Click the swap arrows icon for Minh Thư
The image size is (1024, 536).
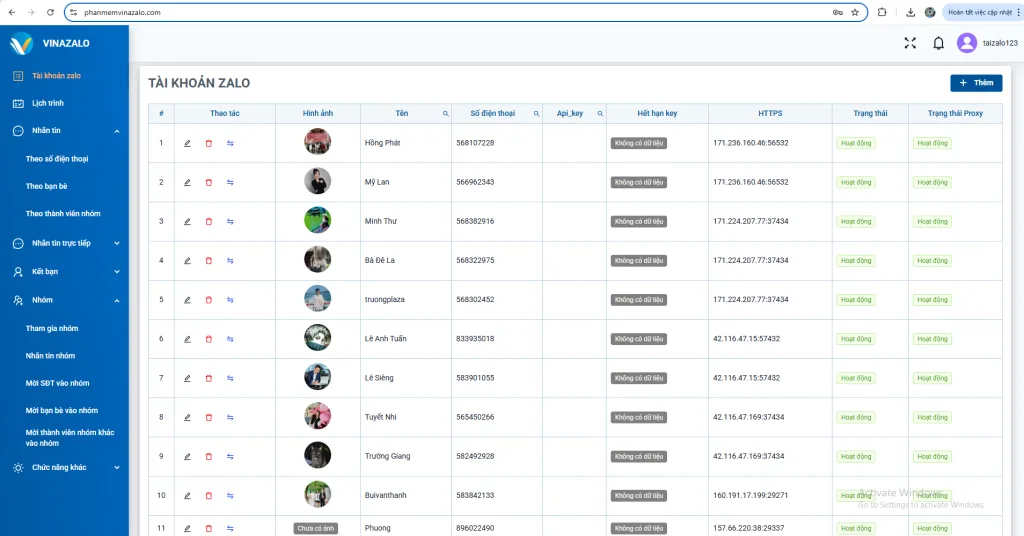point(230,221)
